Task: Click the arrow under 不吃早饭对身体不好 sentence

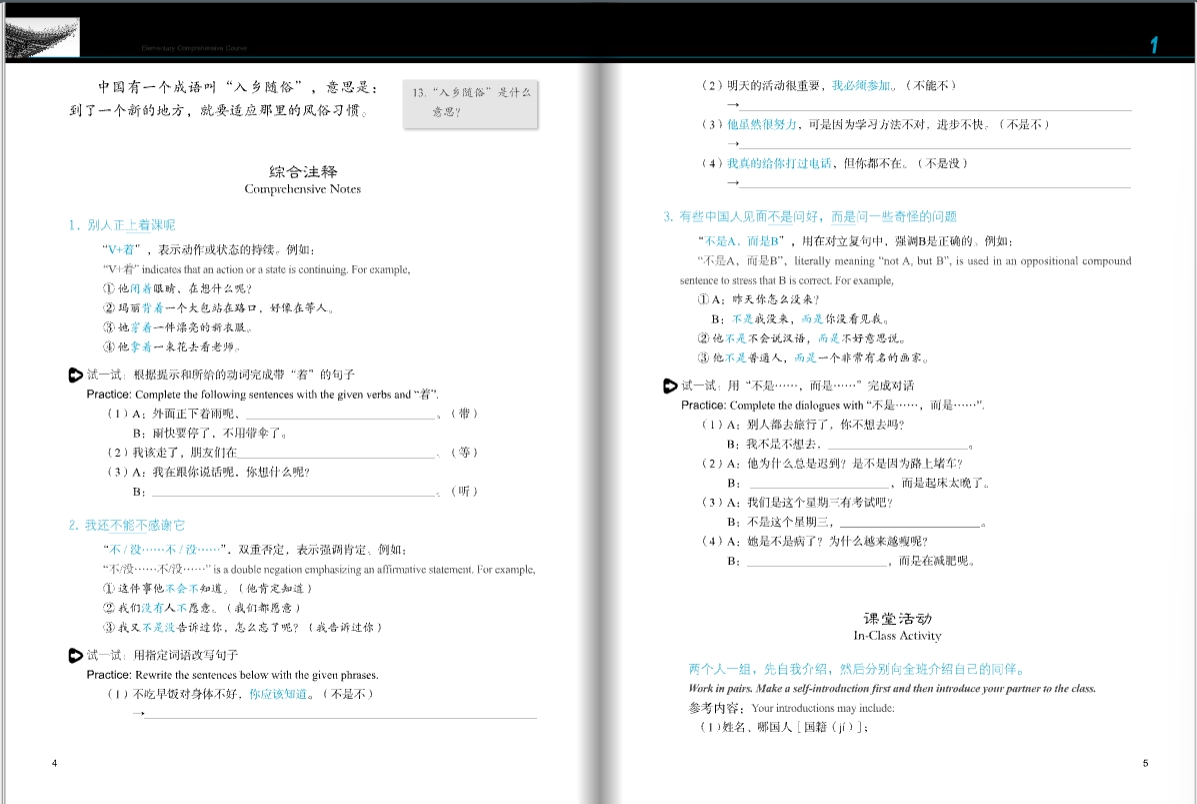Action: pyautogui.click(x=139, y=713)
